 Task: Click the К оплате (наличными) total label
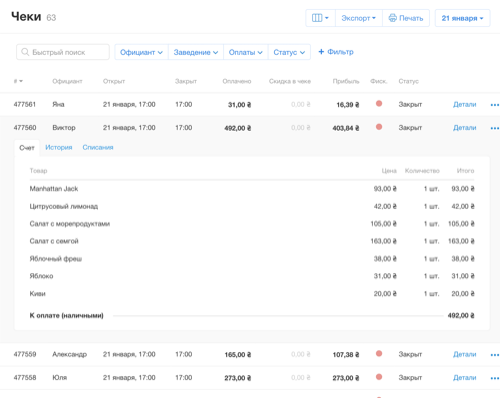point(66,315)
